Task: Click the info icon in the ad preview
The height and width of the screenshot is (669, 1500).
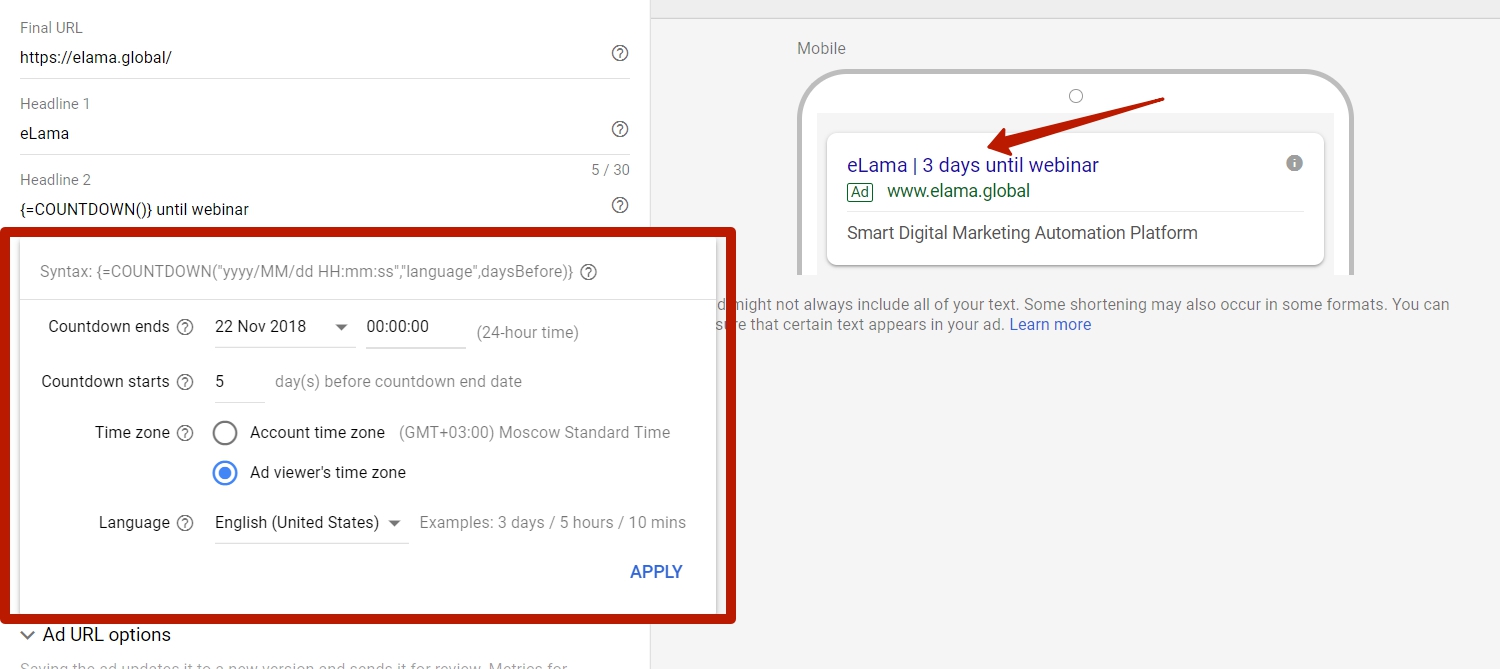Action: 1295,163
